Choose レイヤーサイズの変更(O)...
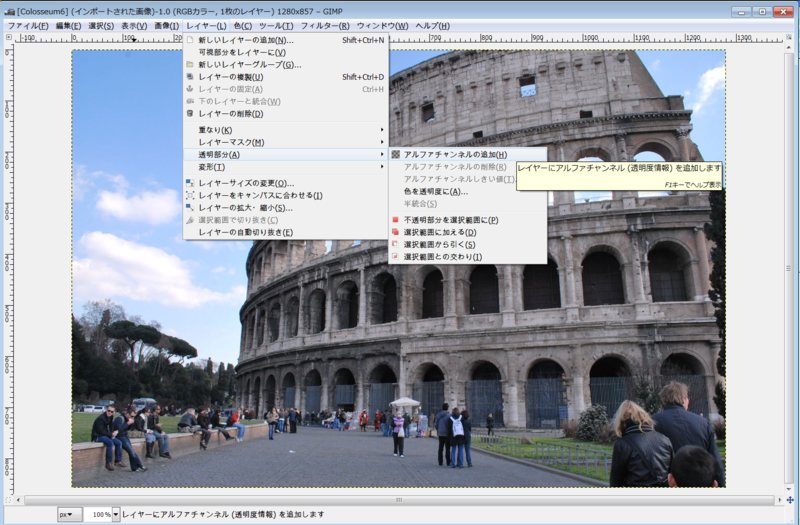The height and width of the screenshot is (525, 800). 286,183
